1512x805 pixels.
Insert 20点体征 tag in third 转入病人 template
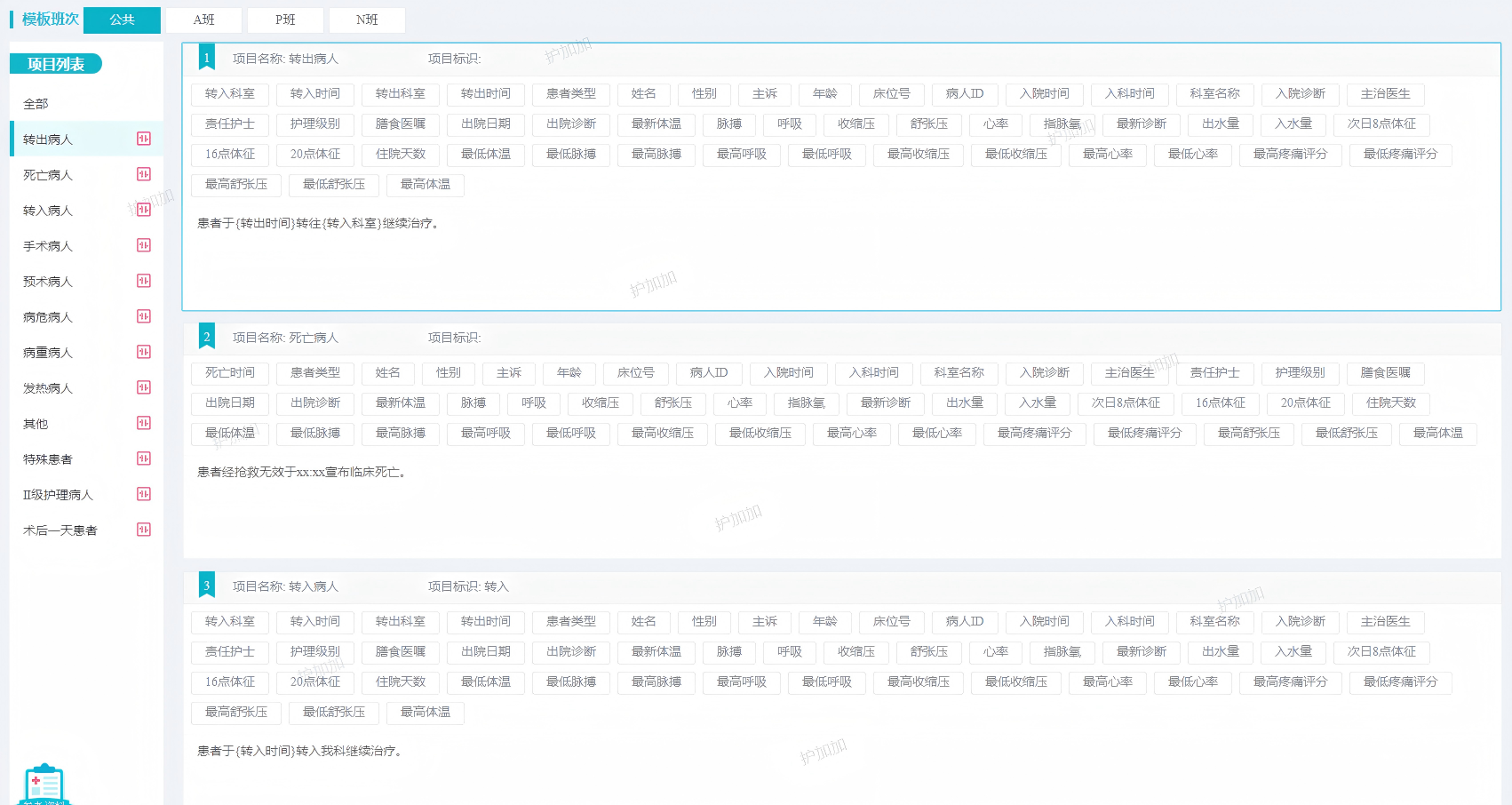[x=315, y=682]
